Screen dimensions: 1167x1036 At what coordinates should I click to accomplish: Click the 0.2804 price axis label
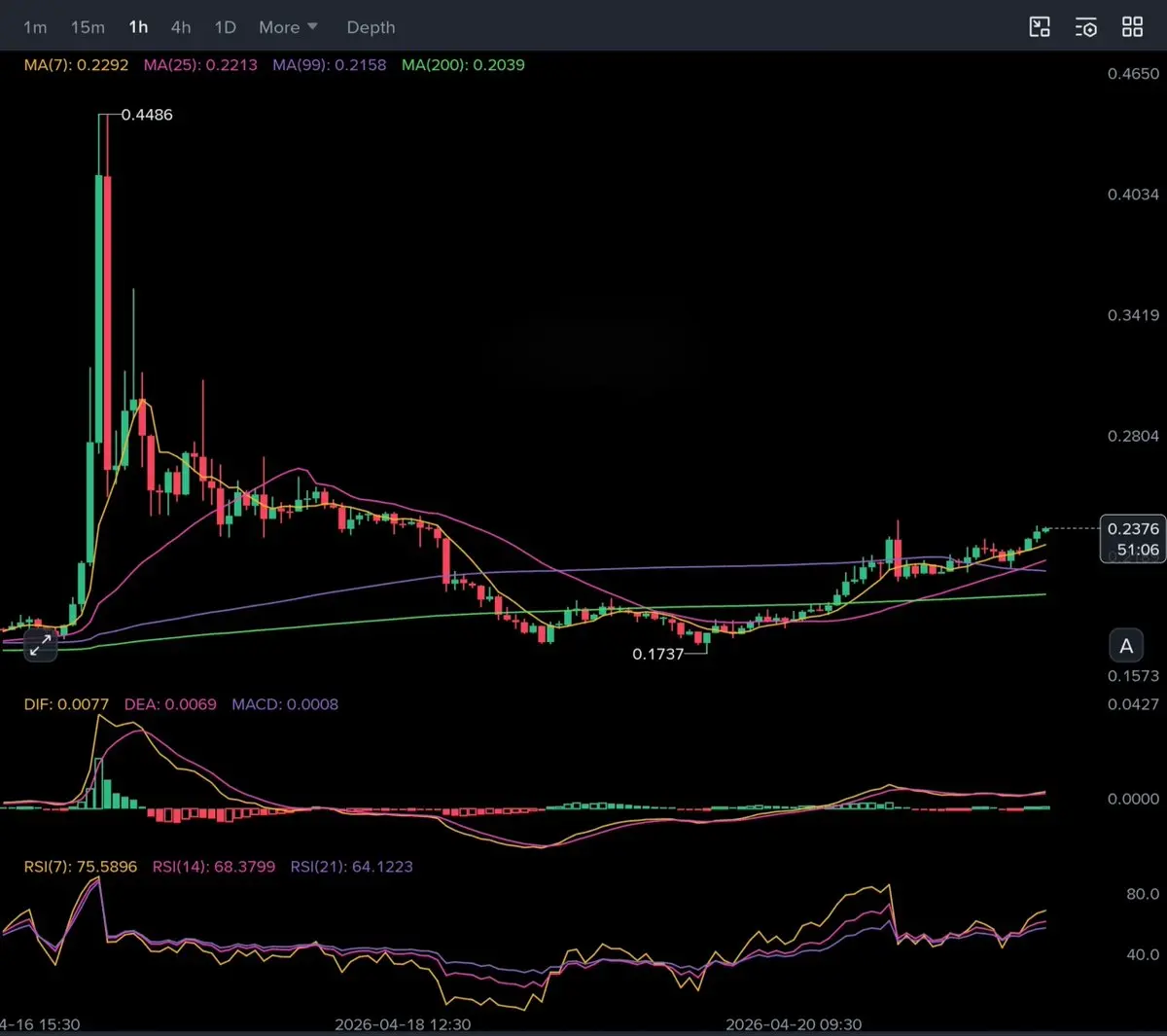[1133, 437]
